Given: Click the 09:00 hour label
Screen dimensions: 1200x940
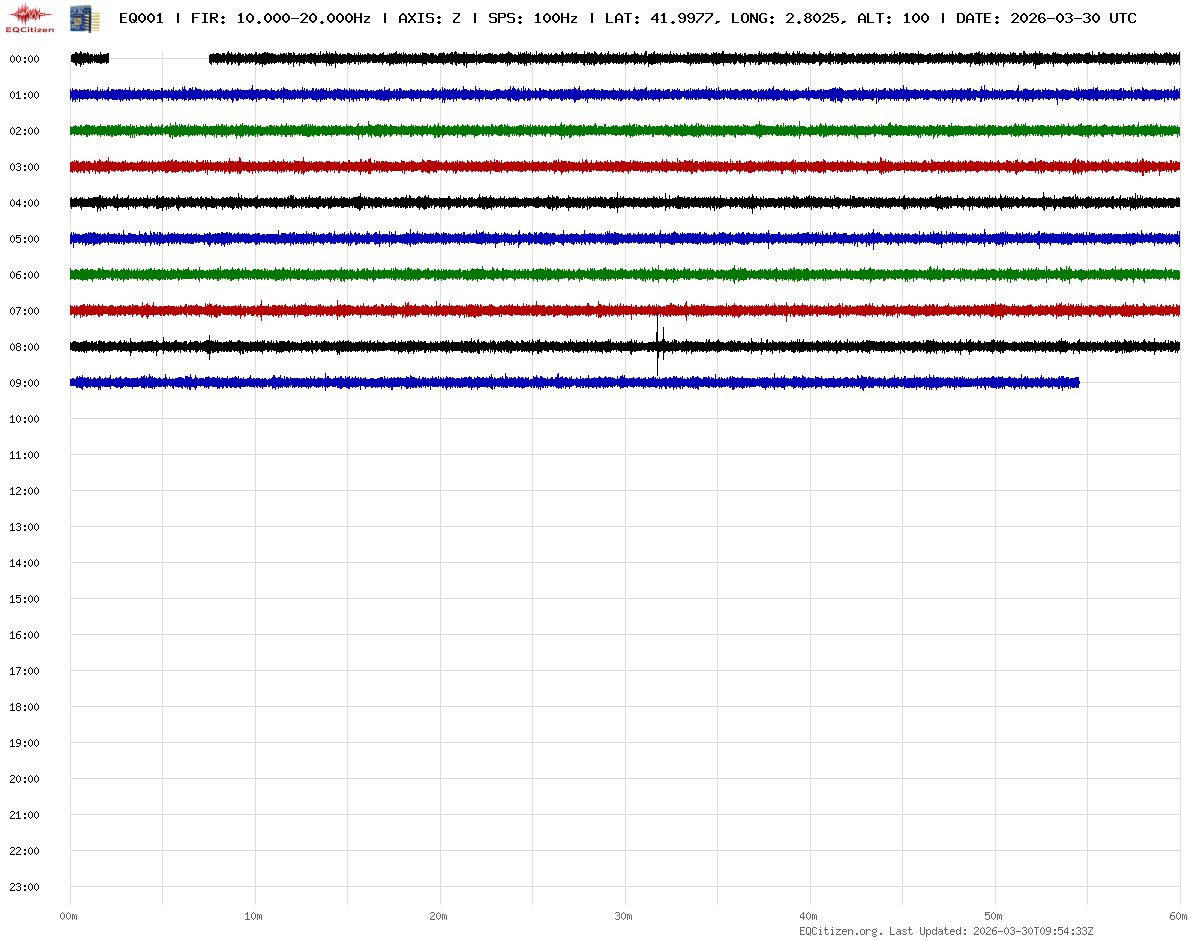Looking at the screenshot, I should tap(24, 383).
